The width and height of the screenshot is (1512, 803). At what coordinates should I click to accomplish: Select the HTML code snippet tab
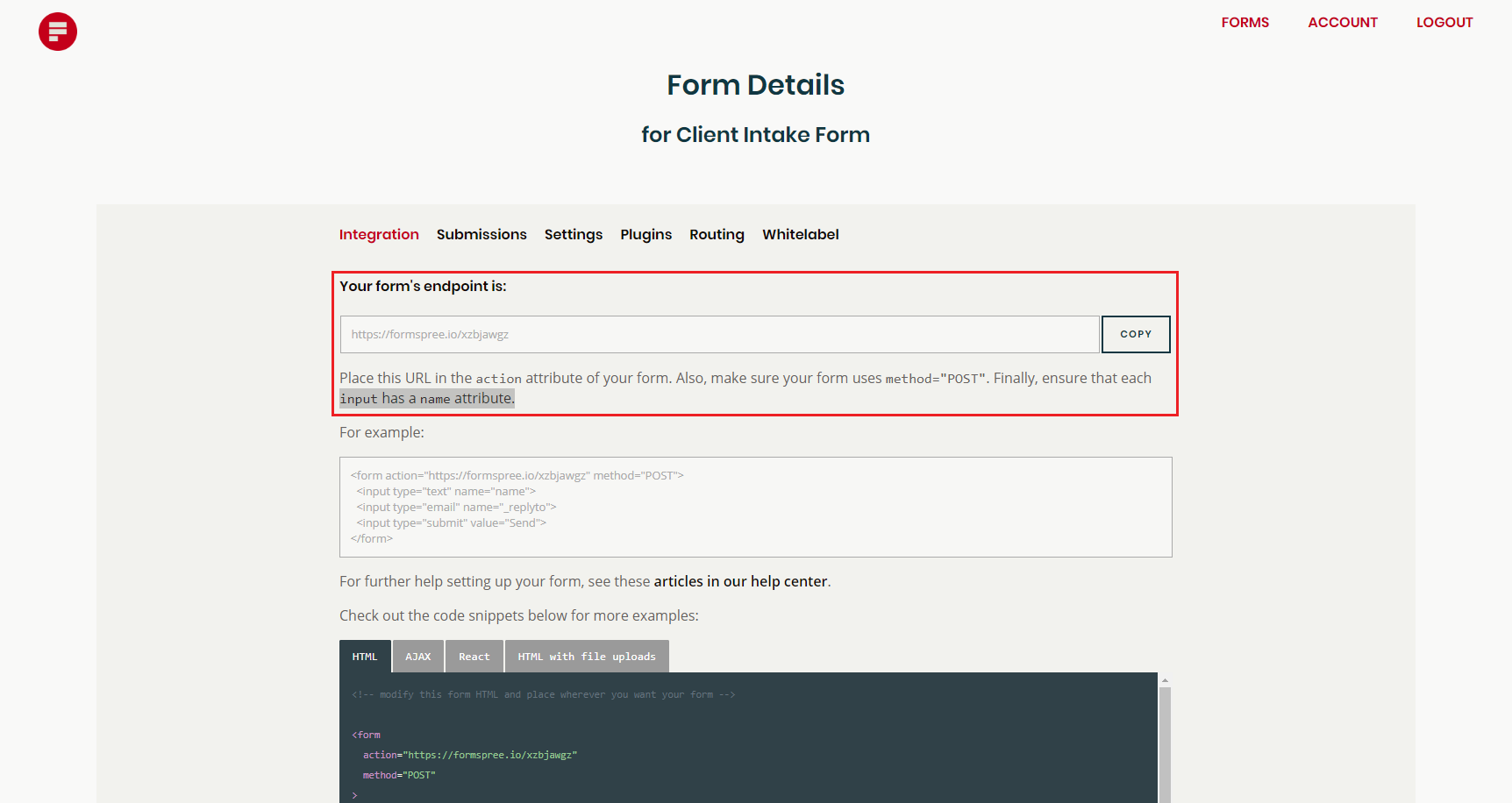(365, 656)
